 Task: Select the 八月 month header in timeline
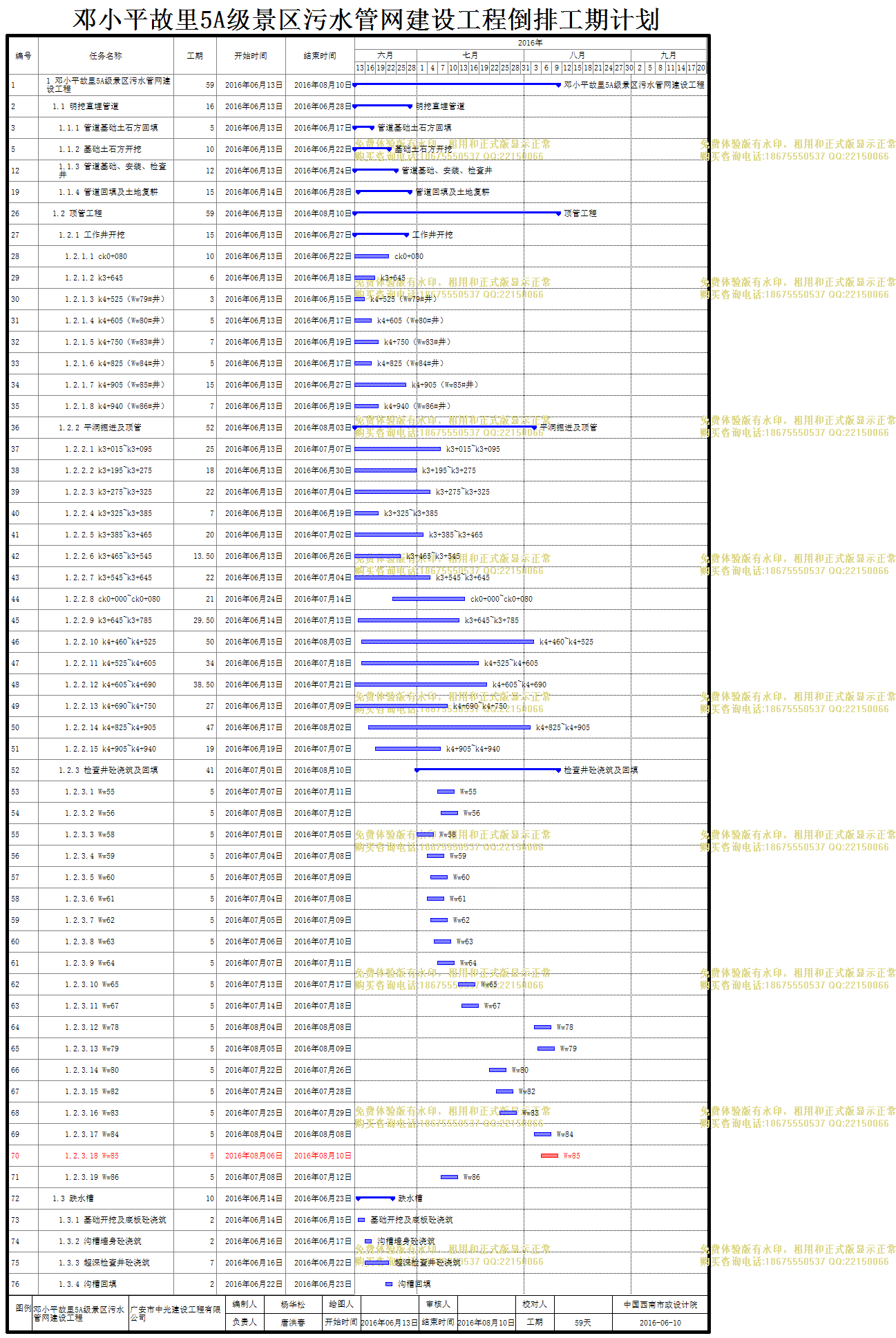click(578, 55)
